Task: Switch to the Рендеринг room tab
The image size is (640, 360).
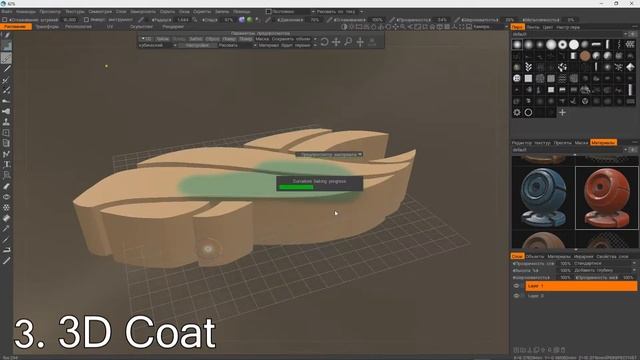Action: click(x=173, y=27)
